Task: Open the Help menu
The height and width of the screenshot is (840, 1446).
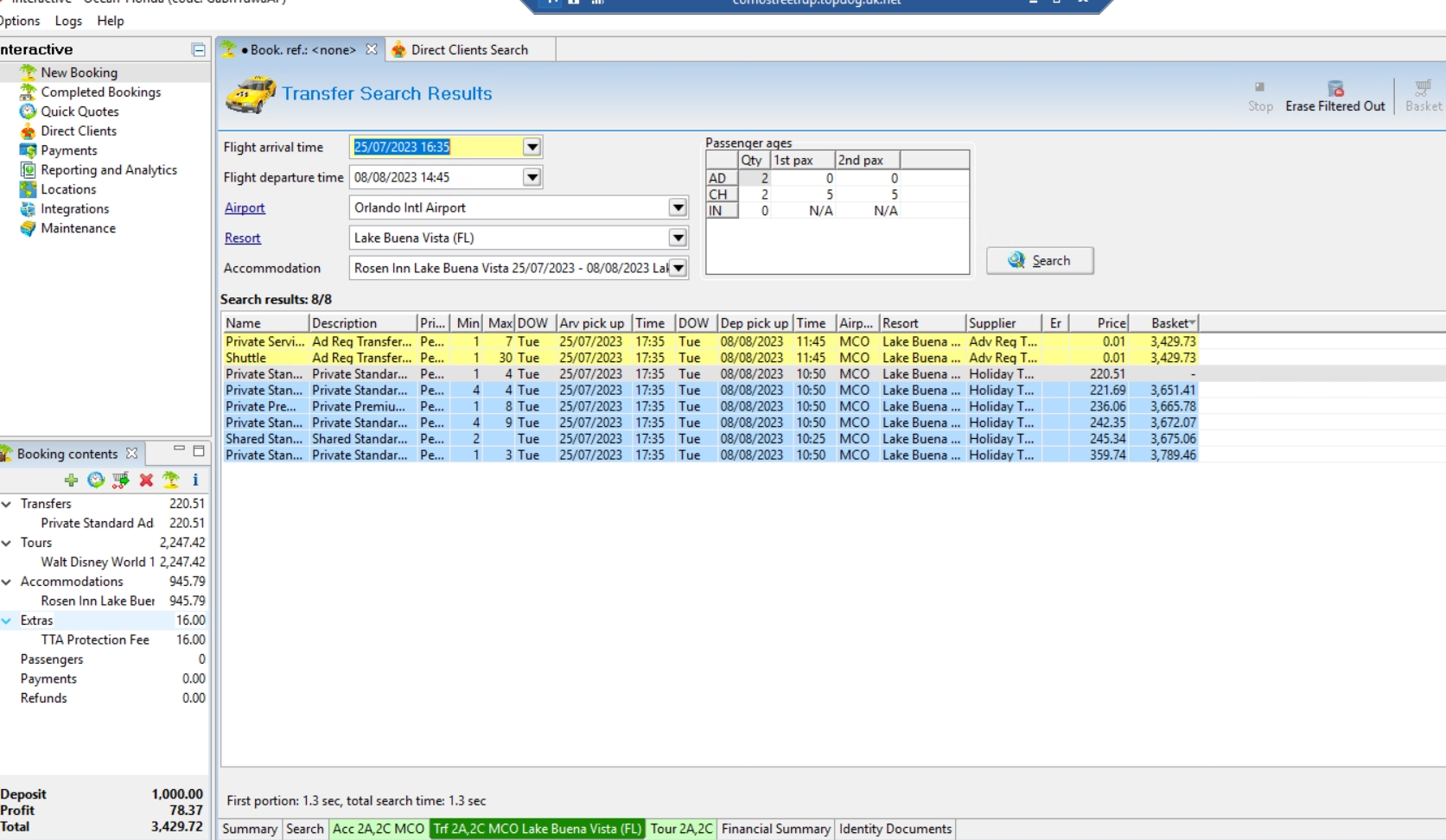Action: click(x=111, y=21)
